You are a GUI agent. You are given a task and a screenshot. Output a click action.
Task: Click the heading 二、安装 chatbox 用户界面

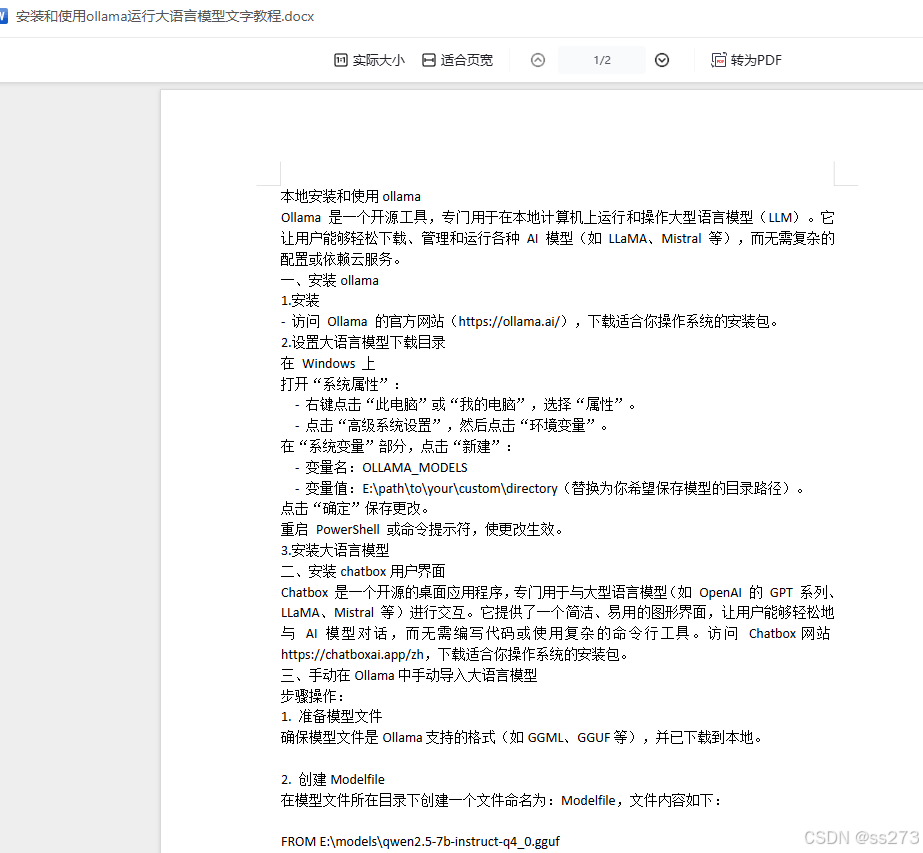coord(363,571)
